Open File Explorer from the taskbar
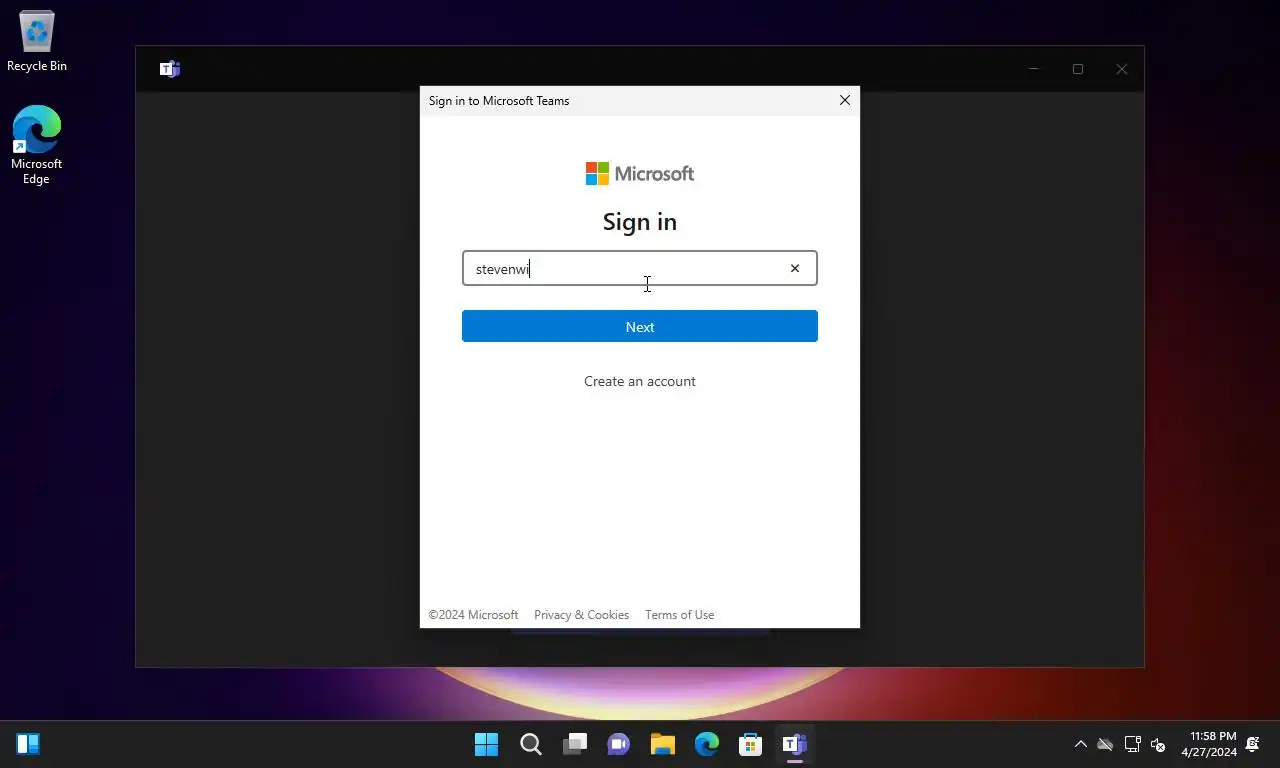Image resolution: width=1280 pixels, height=768 pixels. pyautogui.click(x=663, y=744)
